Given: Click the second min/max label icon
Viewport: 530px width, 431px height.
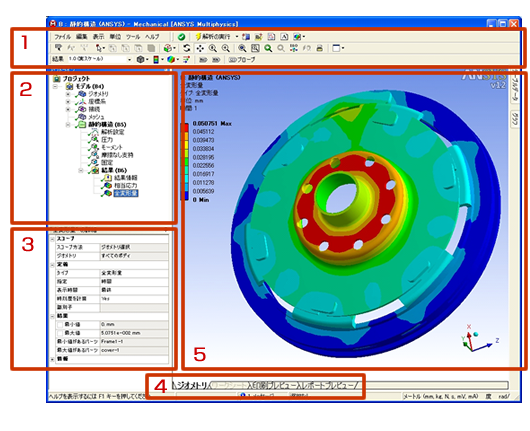Looking at the screenshot, I should (216, 60).
